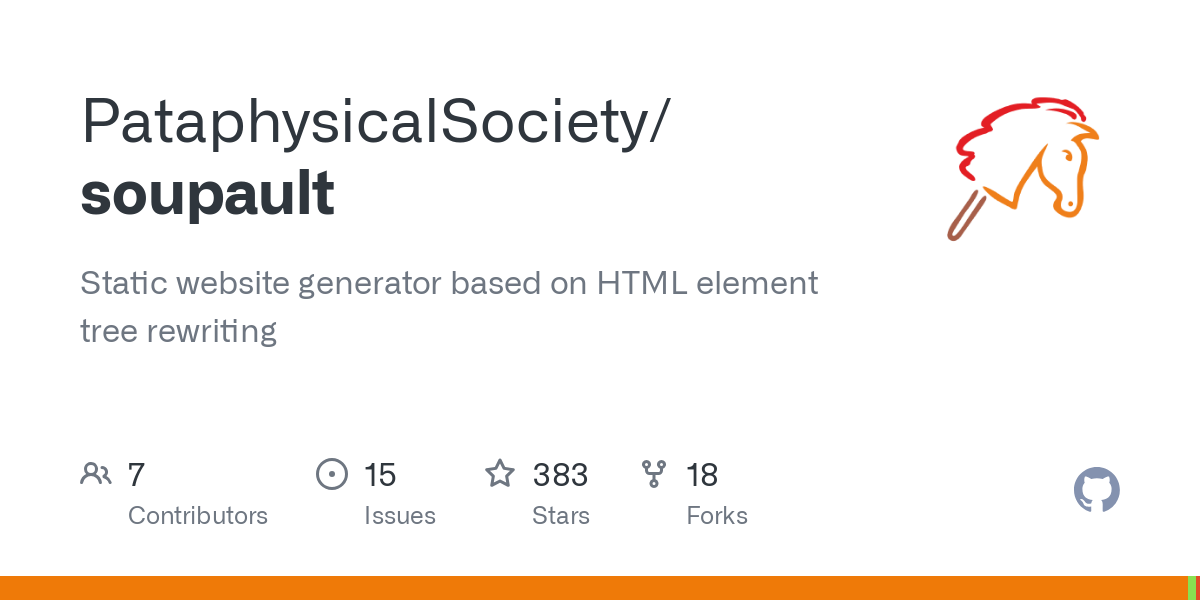
Task: Click the issue count 15
Action: 380,474
